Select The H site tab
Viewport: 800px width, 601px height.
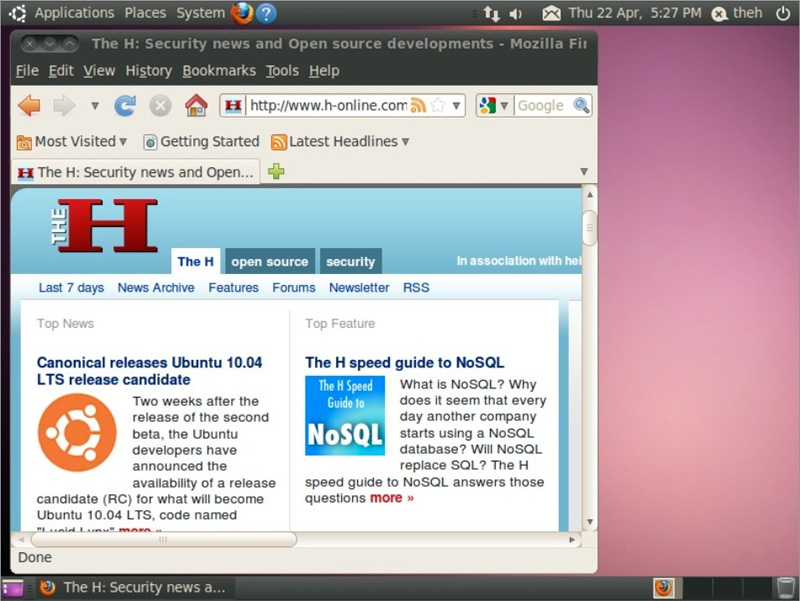click(195, 262)
